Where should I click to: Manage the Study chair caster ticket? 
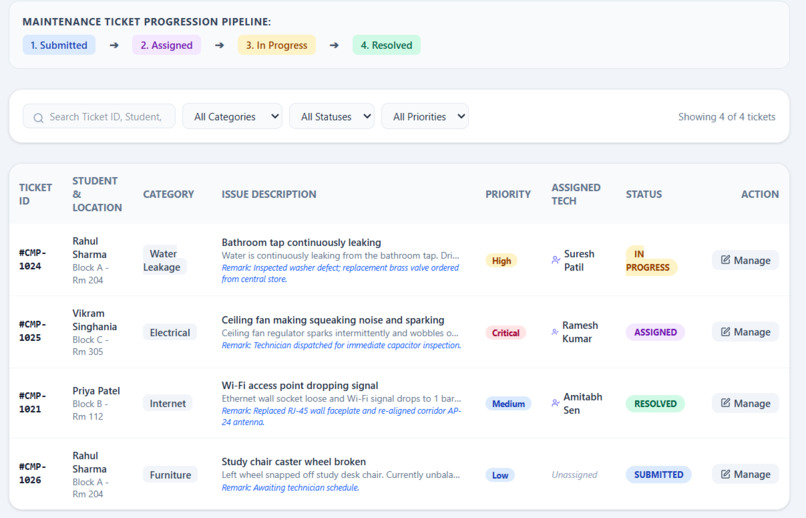click(x=745, y=474)
